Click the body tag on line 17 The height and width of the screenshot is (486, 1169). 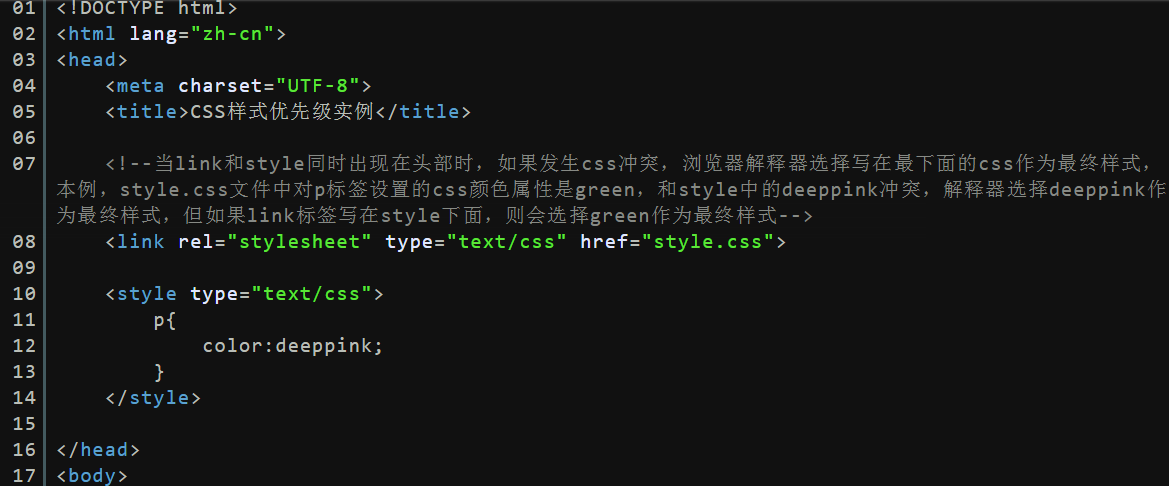[x=92, y=476]
